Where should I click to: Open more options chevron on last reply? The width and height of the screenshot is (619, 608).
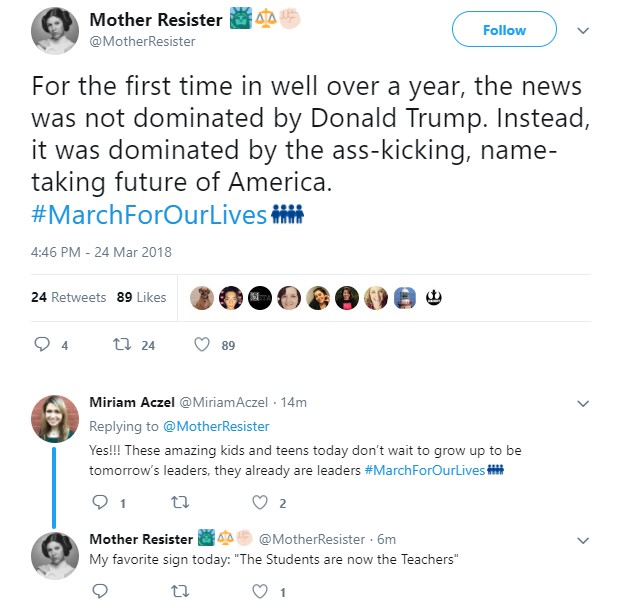point(585,540)
